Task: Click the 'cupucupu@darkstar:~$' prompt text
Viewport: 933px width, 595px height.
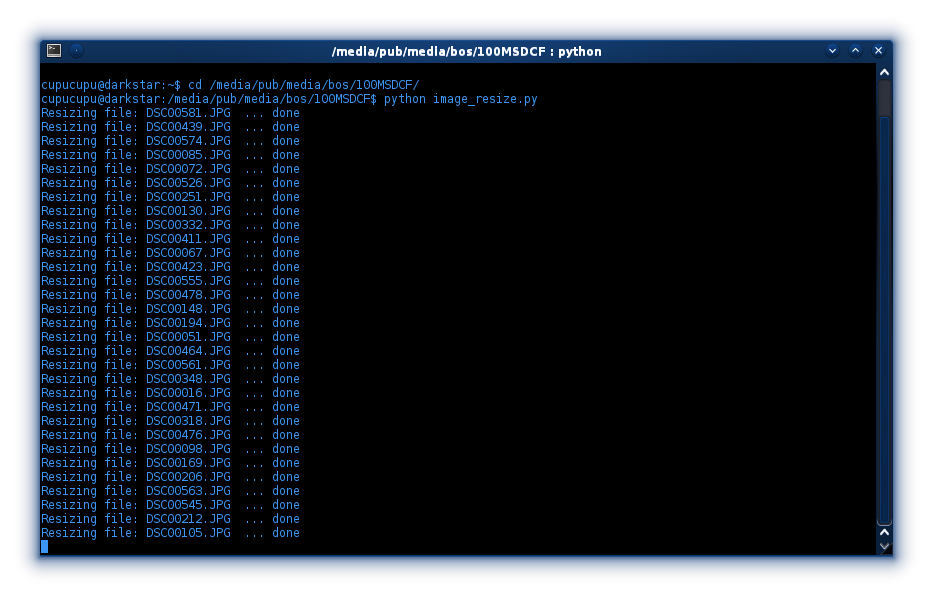Action: coord(111,85)
